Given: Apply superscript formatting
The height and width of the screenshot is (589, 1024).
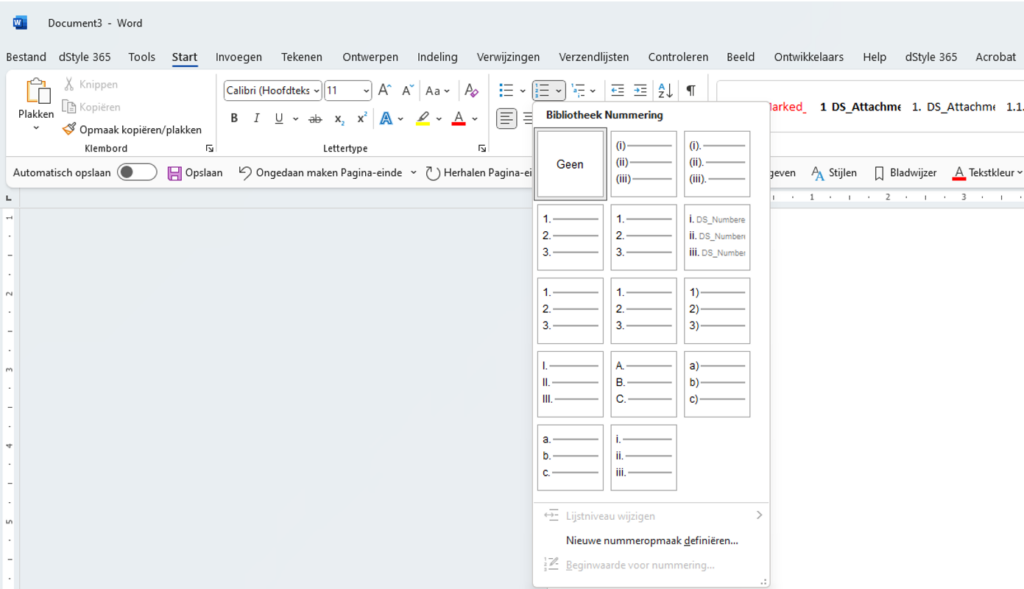Looking at the screenshot, I should tap(361, 118).
